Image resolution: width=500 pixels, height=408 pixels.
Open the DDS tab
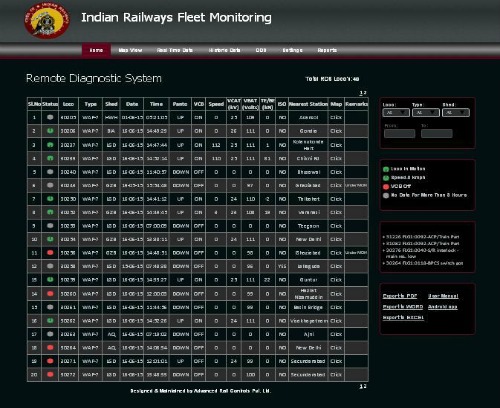tap(261, 50)
